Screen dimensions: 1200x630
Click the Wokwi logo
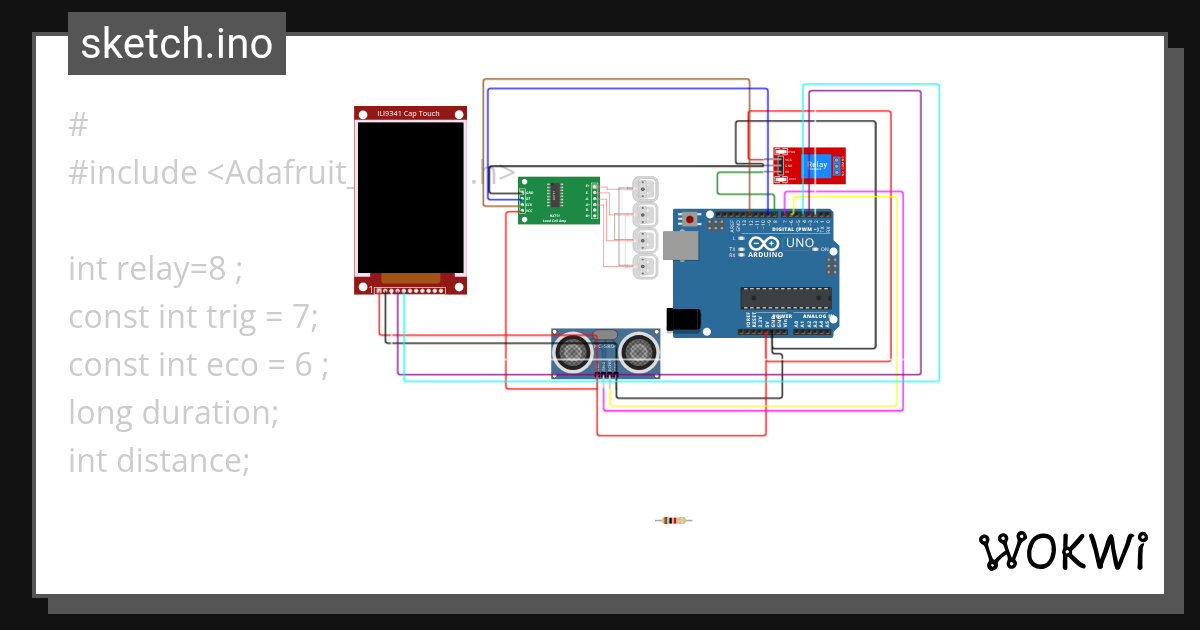[1063, 551]
